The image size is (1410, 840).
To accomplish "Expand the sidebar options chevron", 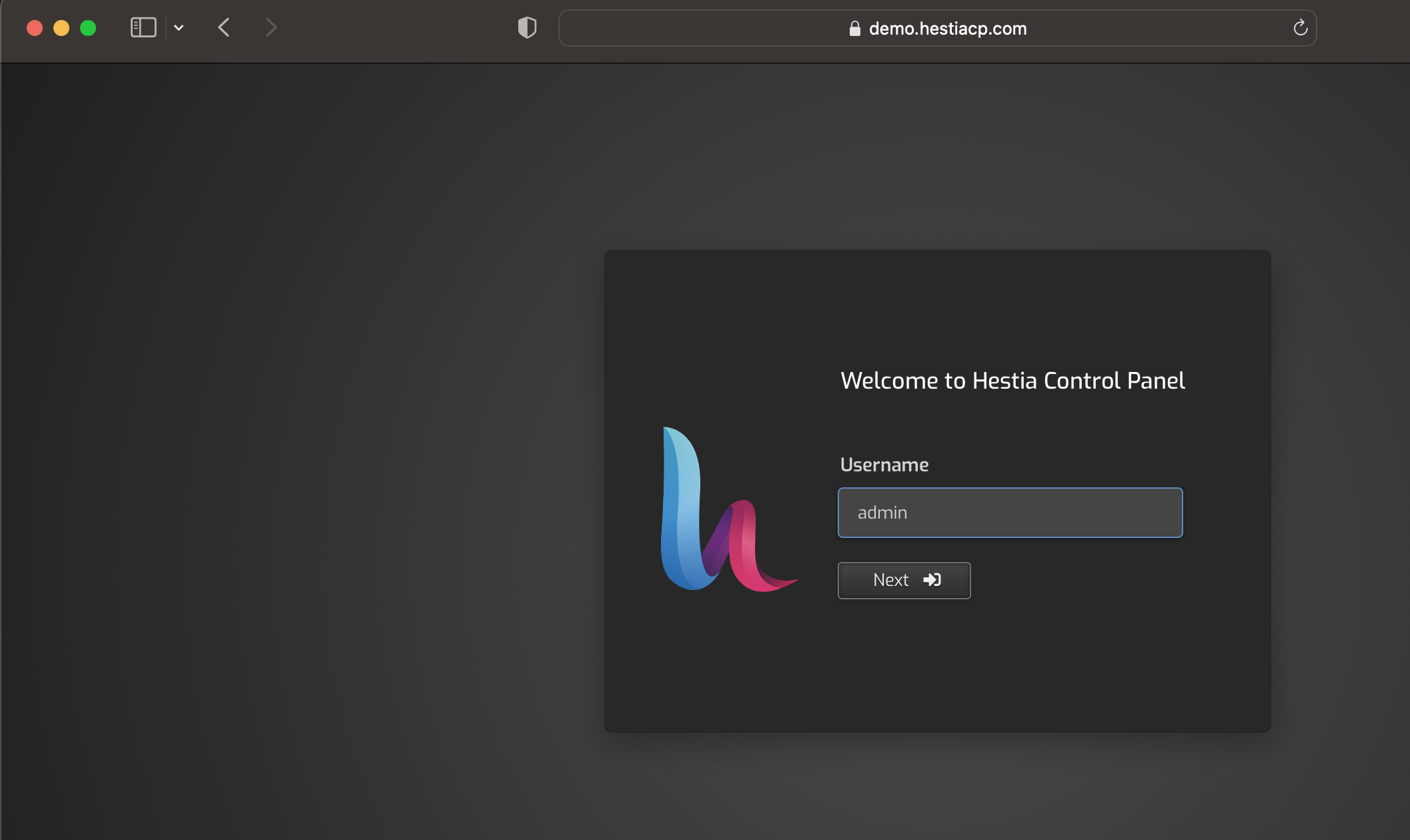I will coord(178,27).
